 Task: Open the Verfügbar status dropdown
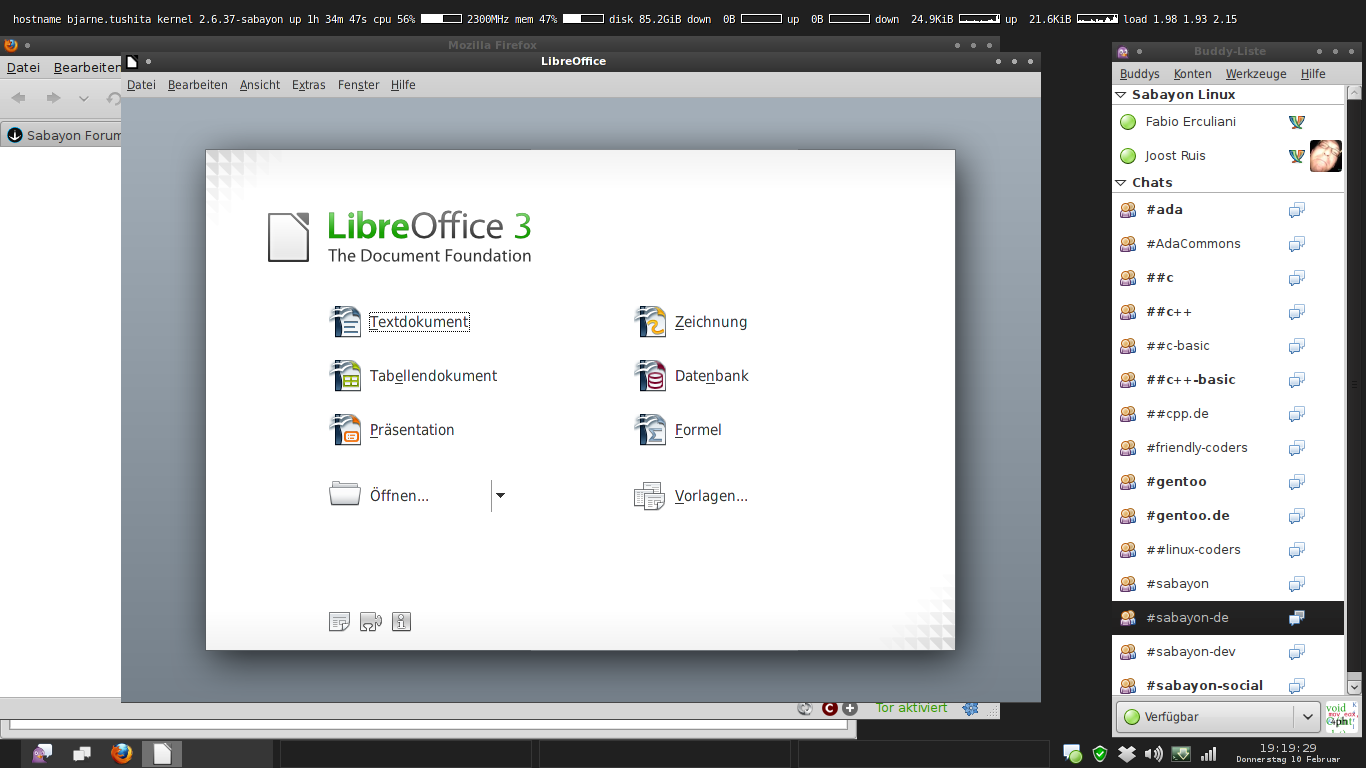[1217, 717]
